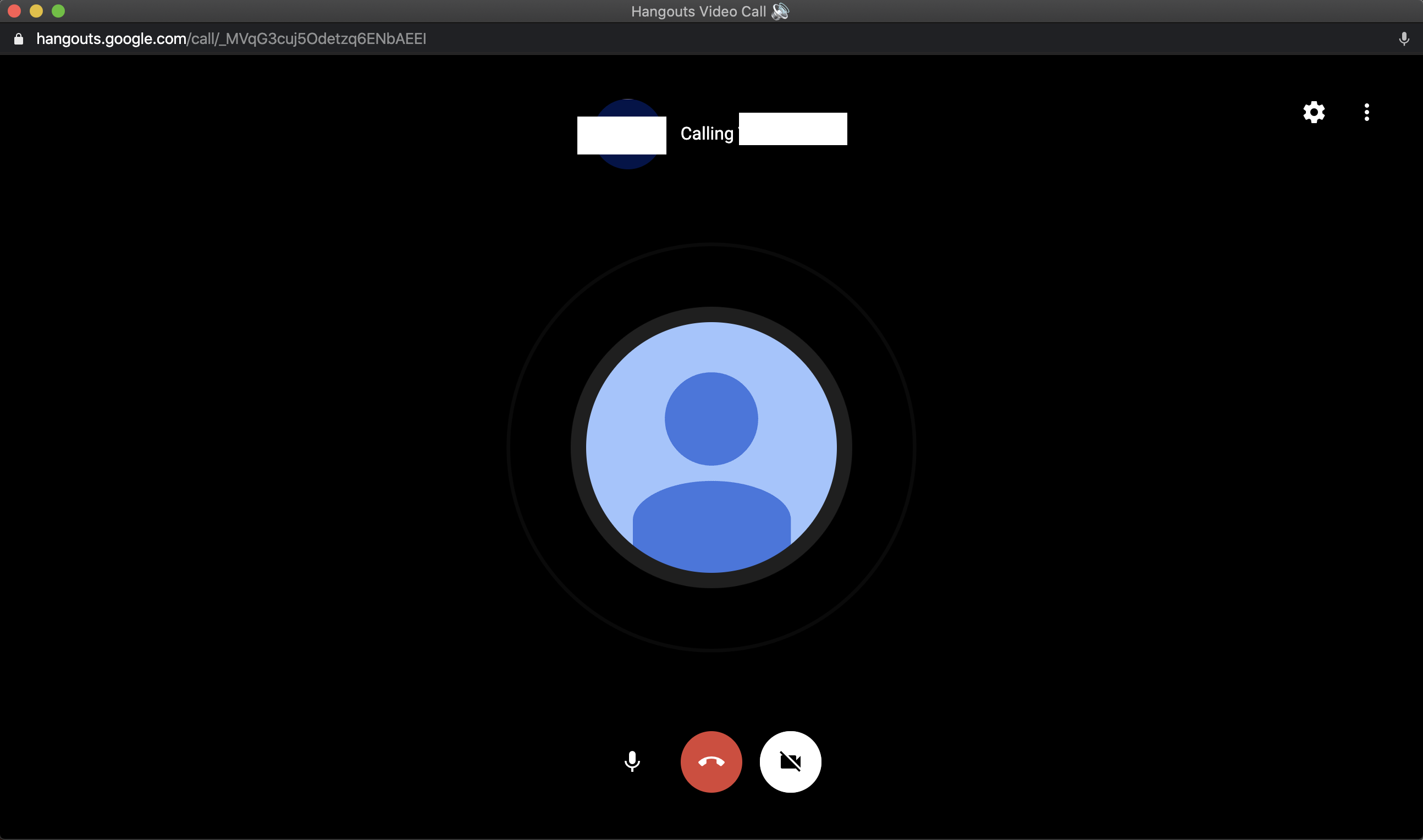Click the "Calling" status text
The width and height of the screenshot is (1423, 840).
[x=707, y=134]
